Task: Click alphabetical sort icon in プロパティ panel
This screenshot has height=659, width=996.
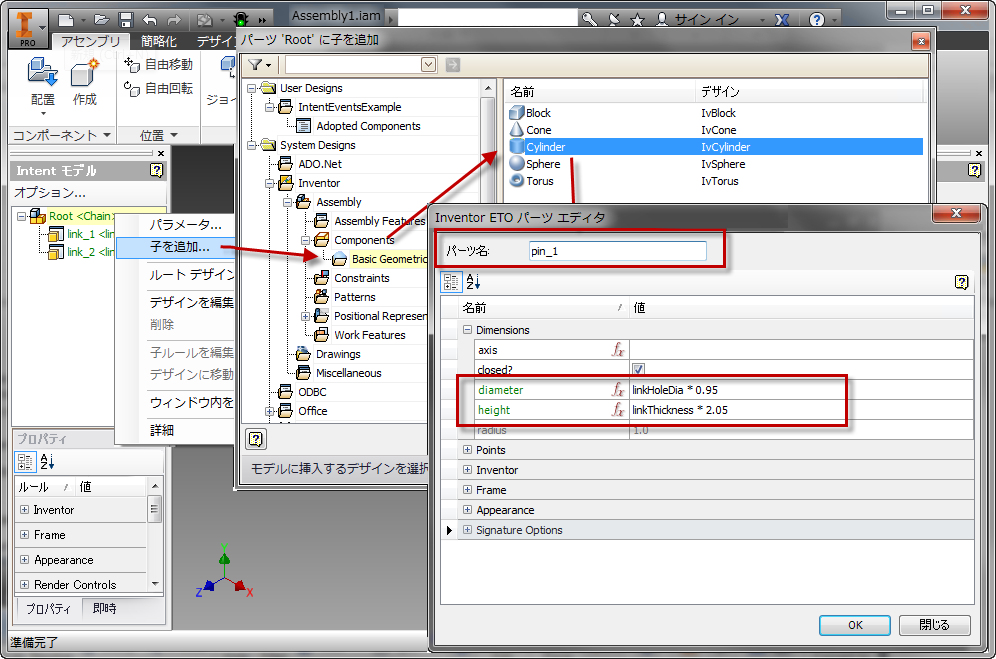Action: point(48,462)
